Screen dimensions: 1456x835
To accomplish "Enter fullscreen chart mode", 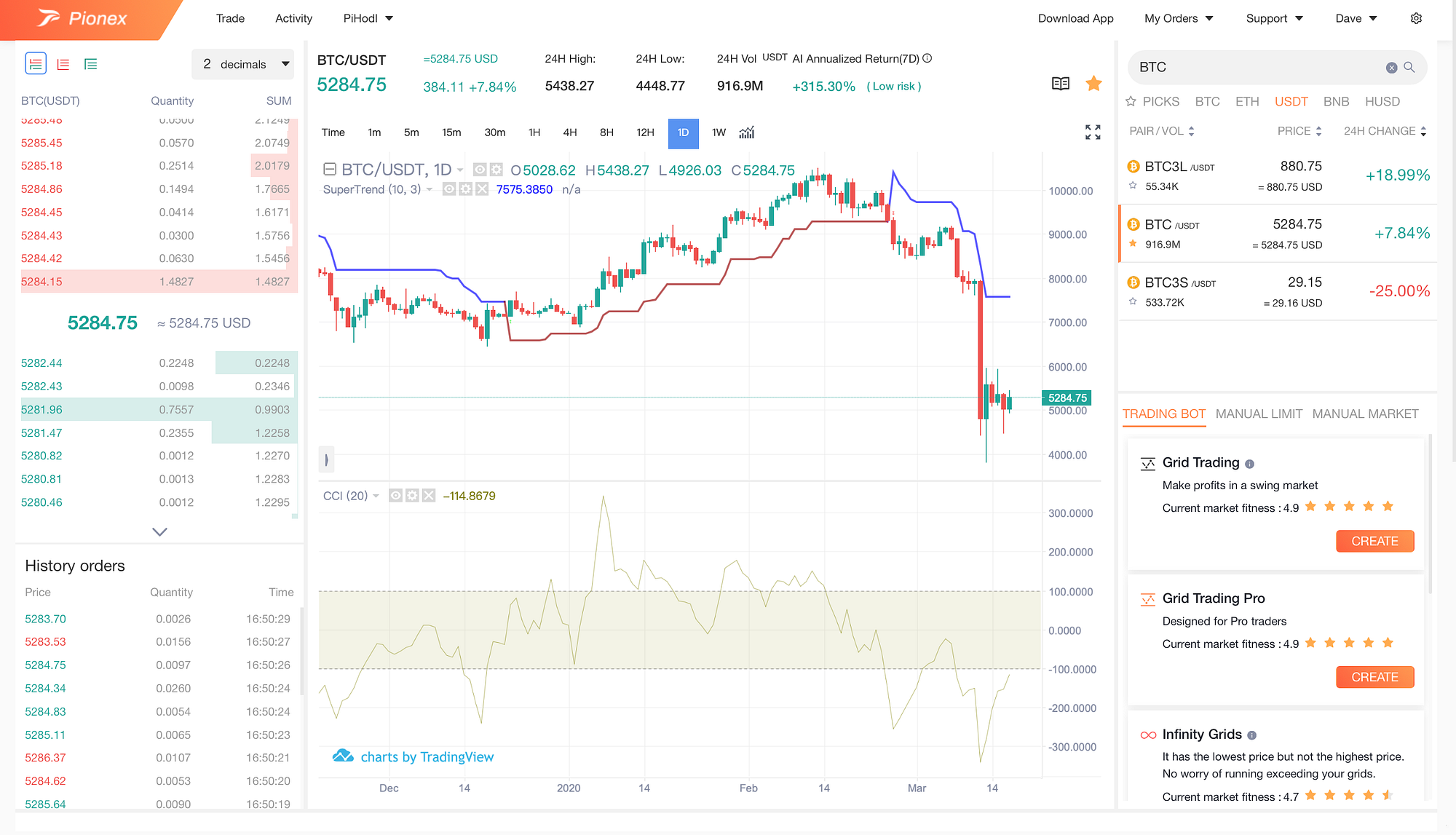I will (x=1093, y=132).
